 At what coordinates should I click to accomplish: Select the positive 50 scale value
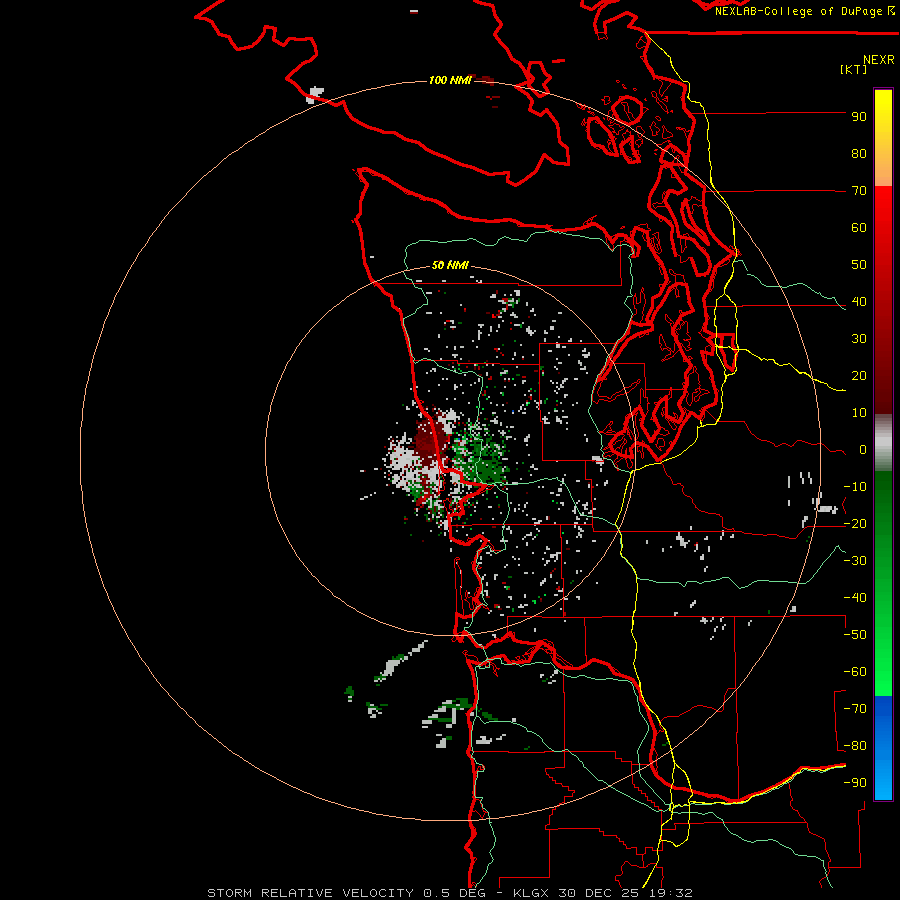859,265
